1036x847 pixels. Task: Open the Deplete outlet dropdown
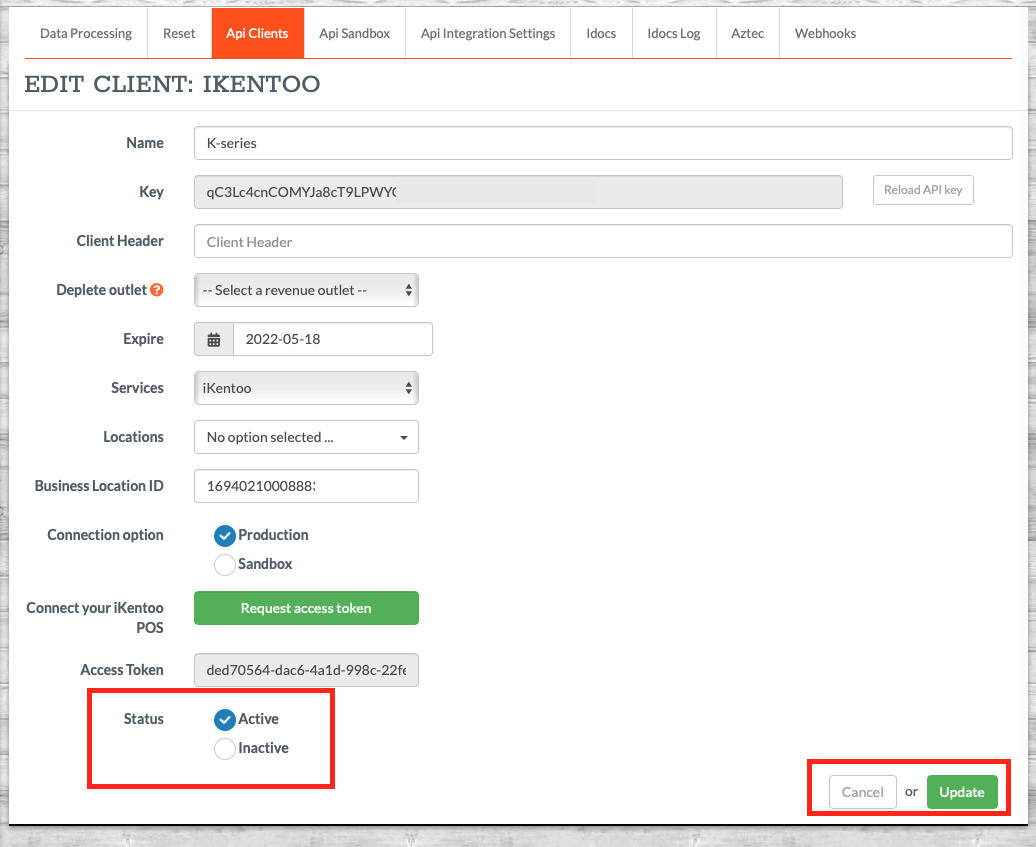tap(306, 290)
